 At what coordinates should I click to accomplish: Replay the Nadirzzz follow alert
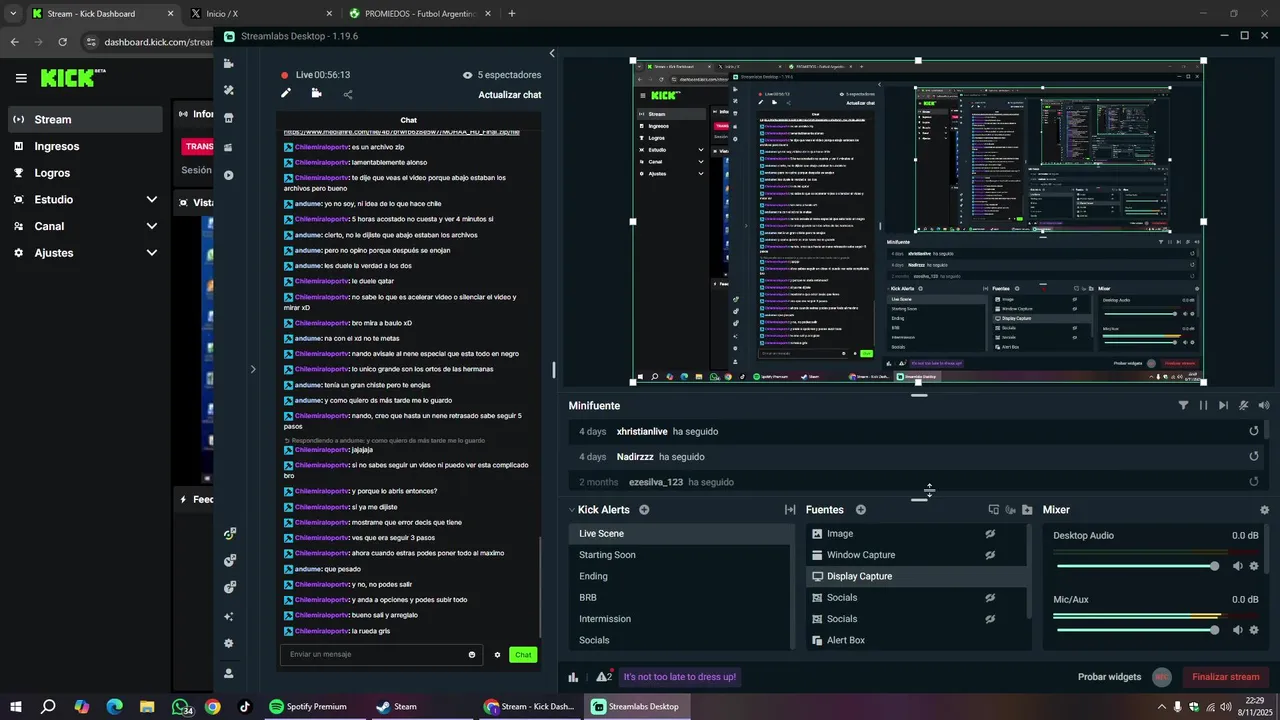pos(1254,456)
